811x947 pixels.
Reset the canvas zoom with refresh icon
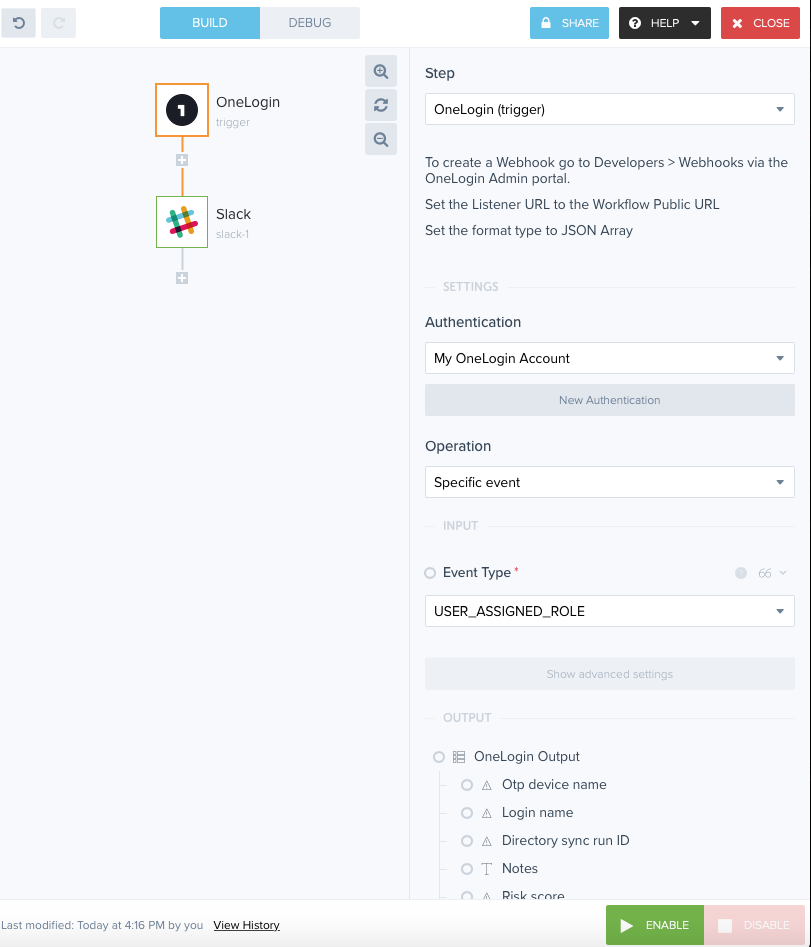pos(381,105)
